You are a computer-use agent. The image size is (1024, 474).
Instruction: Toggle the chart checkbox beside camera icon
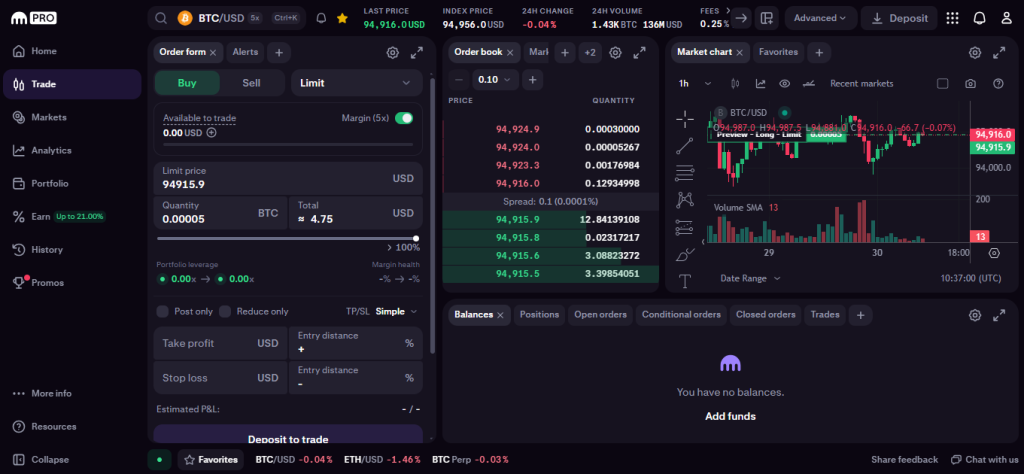tap(942, 84)
